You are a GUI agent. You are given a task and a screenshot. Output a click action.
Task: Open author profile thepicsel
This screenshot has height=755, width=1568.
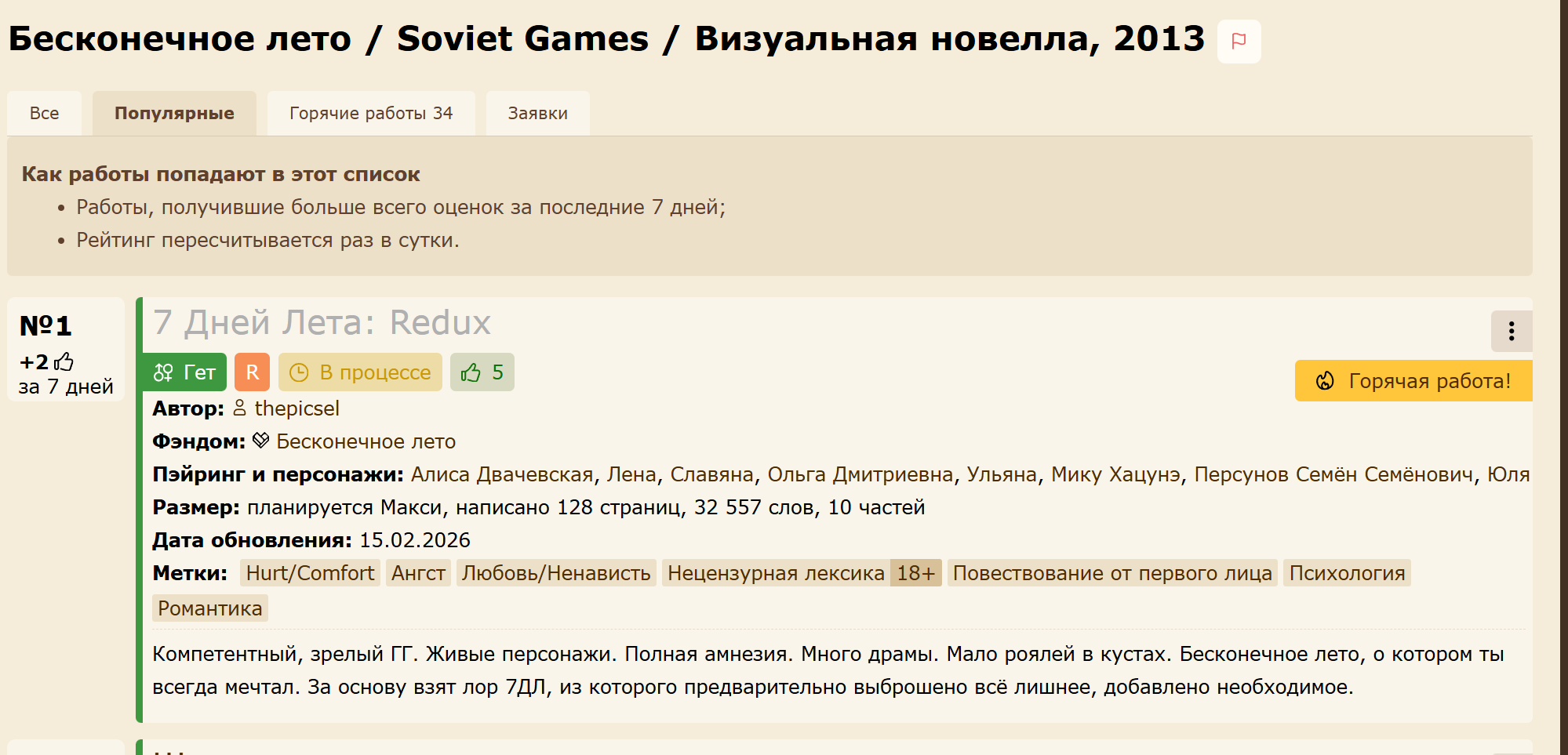click(297, 408)
